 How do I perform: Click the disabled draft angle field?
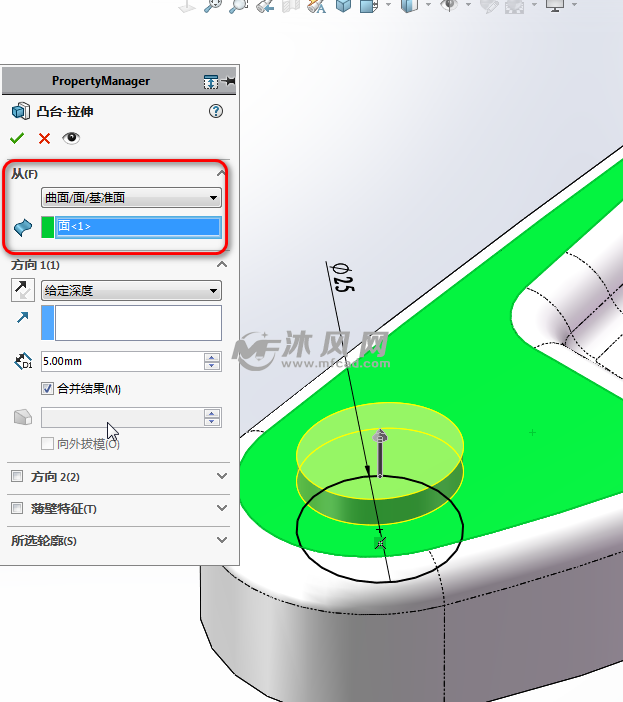pyautogui.click(x=122, y=417)
